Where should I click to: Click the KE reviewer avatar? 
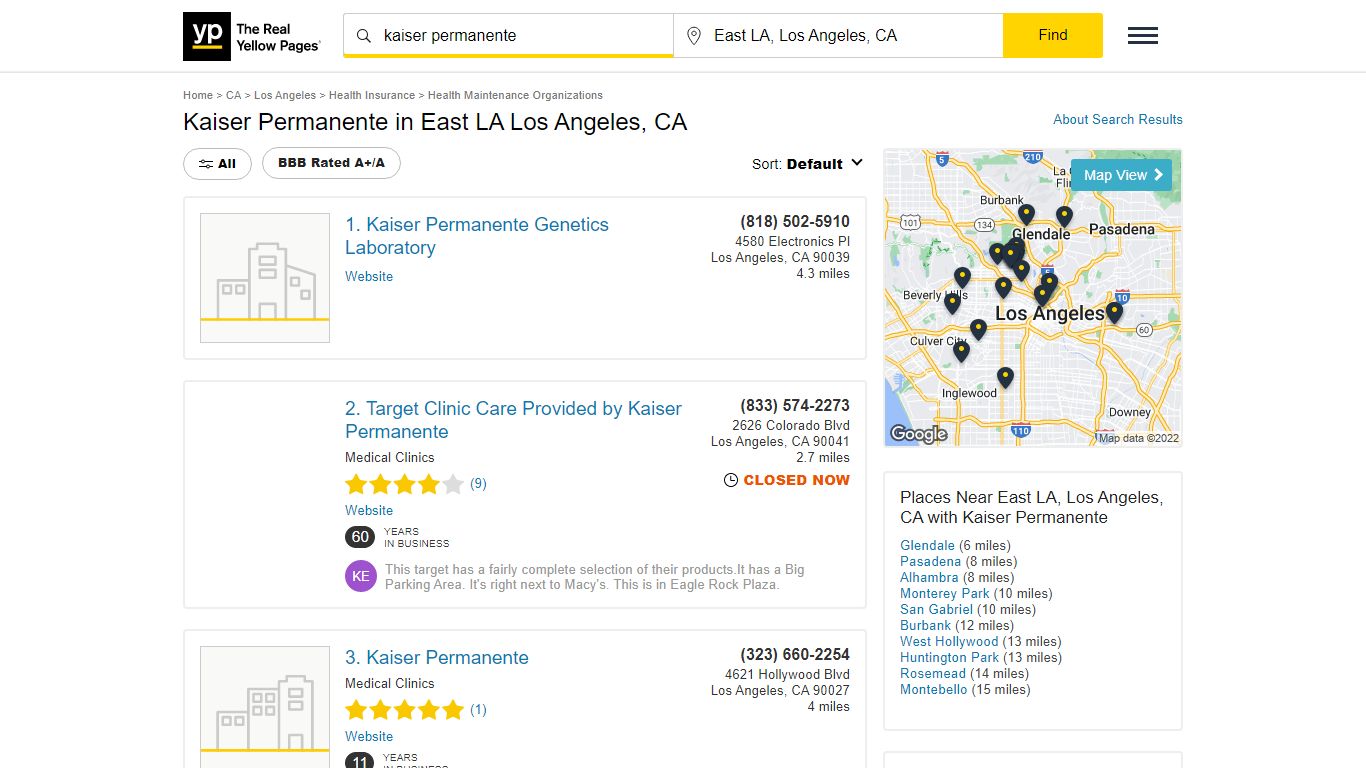point(361,576)
